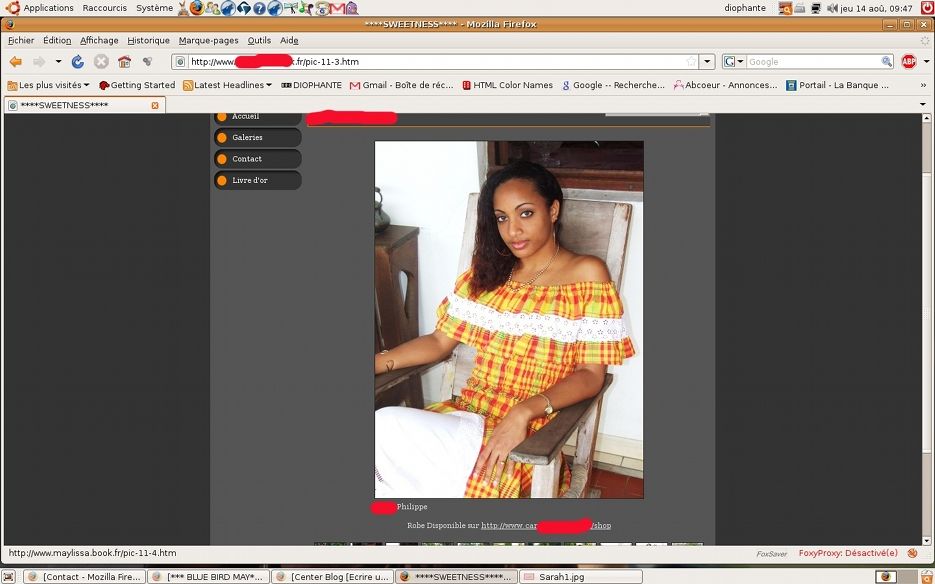The image size is (935, 584).
Task: Click the toolbar icon right of Home
Action: (147, 61)
